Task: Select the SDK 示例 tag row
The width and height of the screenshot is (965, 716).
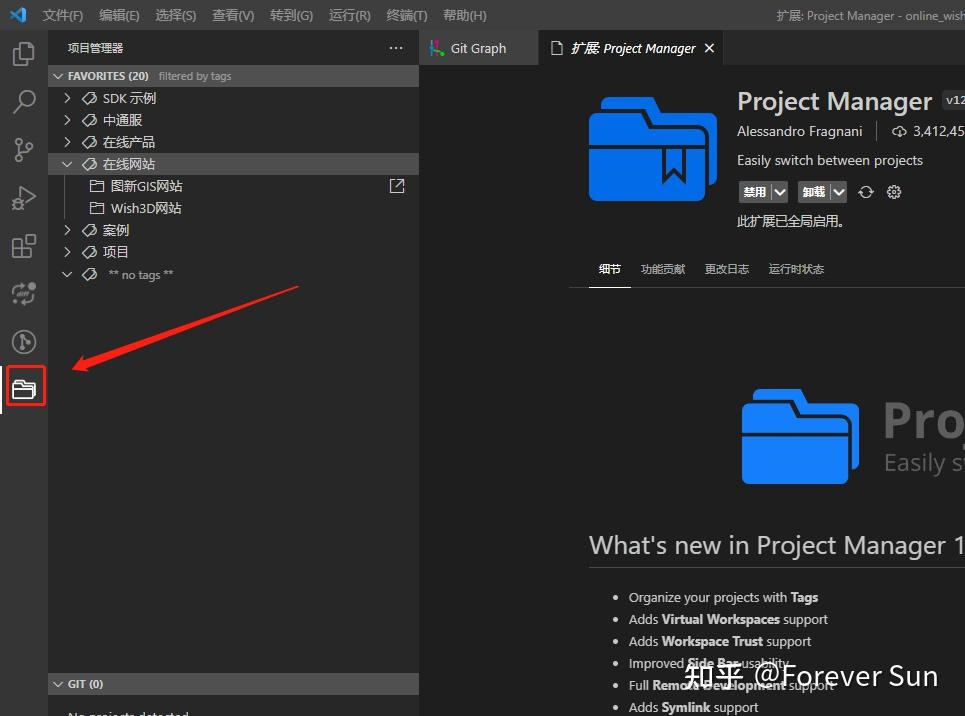Action: pos(233,98)
